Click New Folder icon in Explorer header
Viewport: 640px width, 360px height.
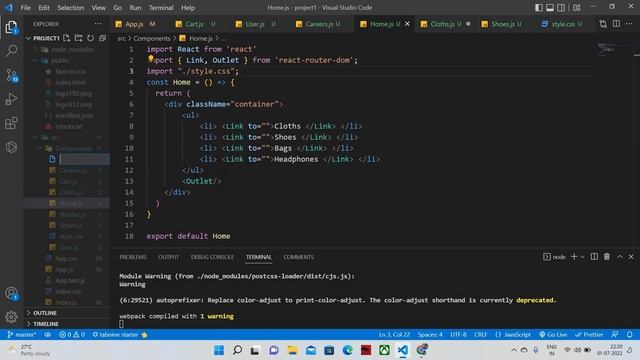78,38
